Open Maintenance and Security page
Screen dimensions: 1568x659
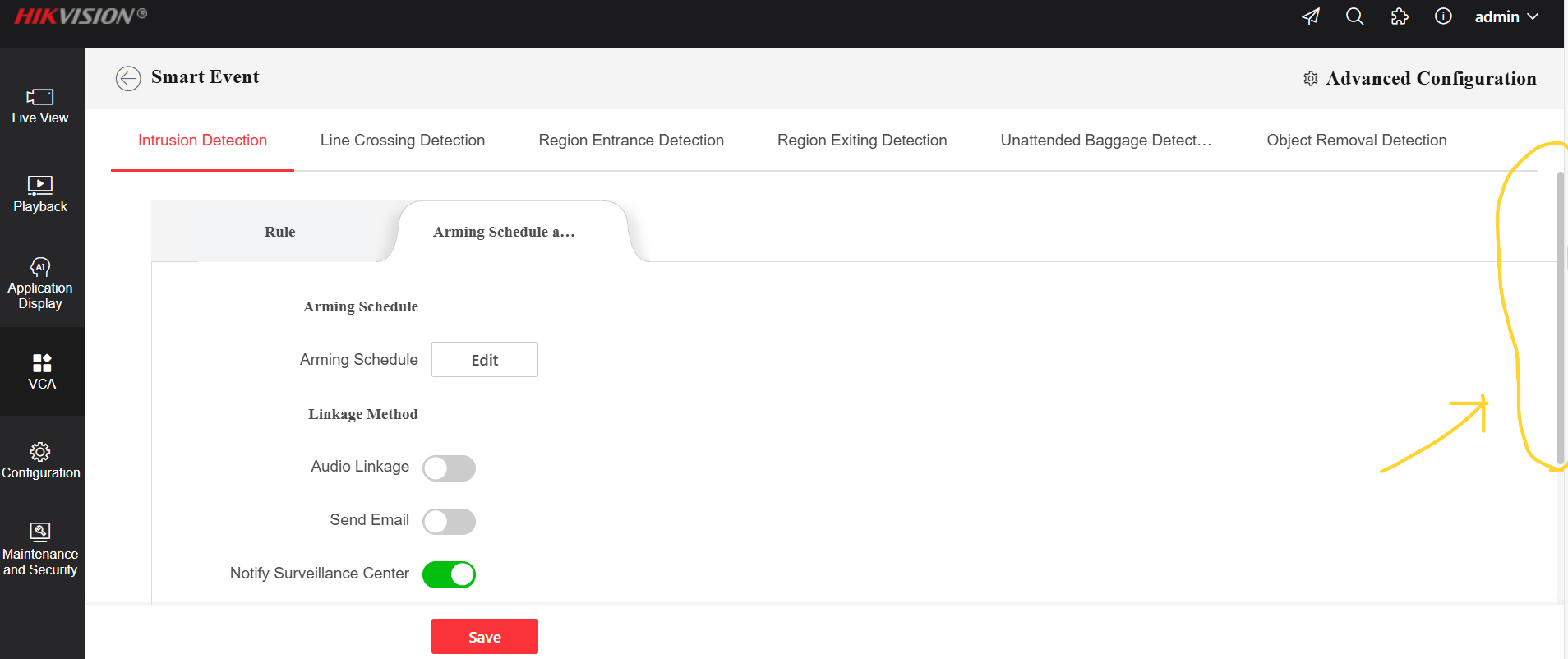(x=40, y=550)
